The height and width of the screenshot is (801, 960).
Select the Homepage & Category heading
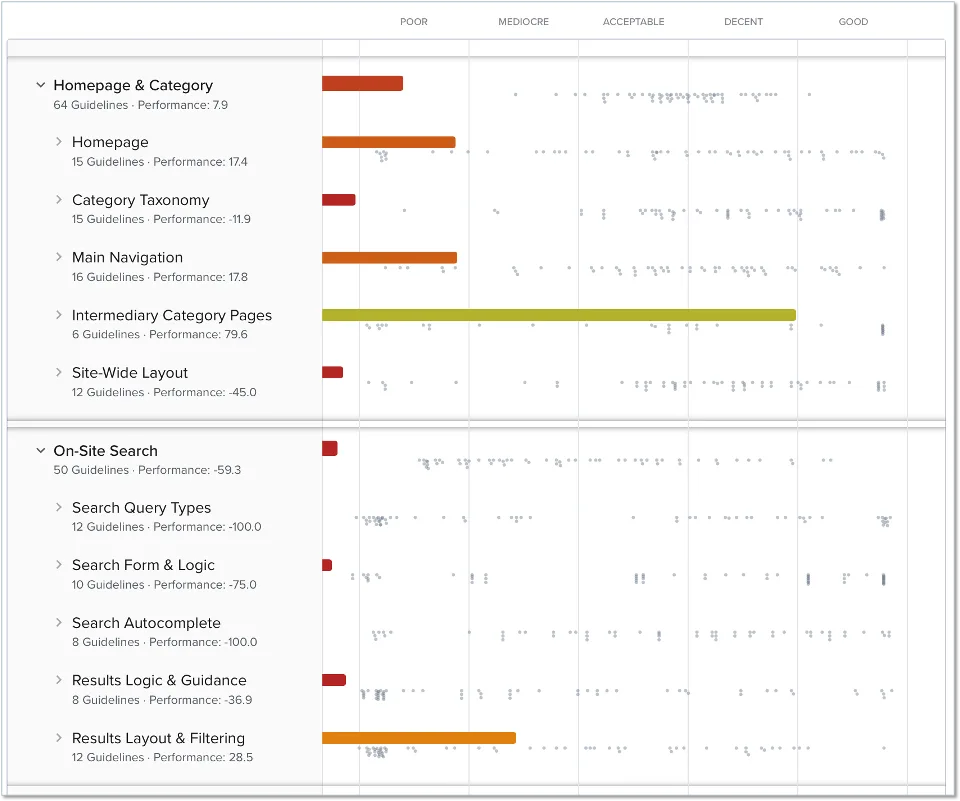(133, 85)
